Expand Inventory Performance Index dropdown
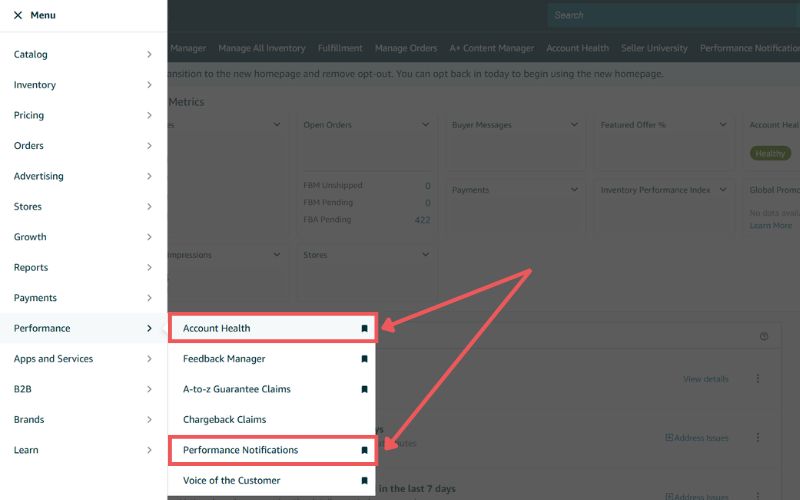 (x=723, y=190)
